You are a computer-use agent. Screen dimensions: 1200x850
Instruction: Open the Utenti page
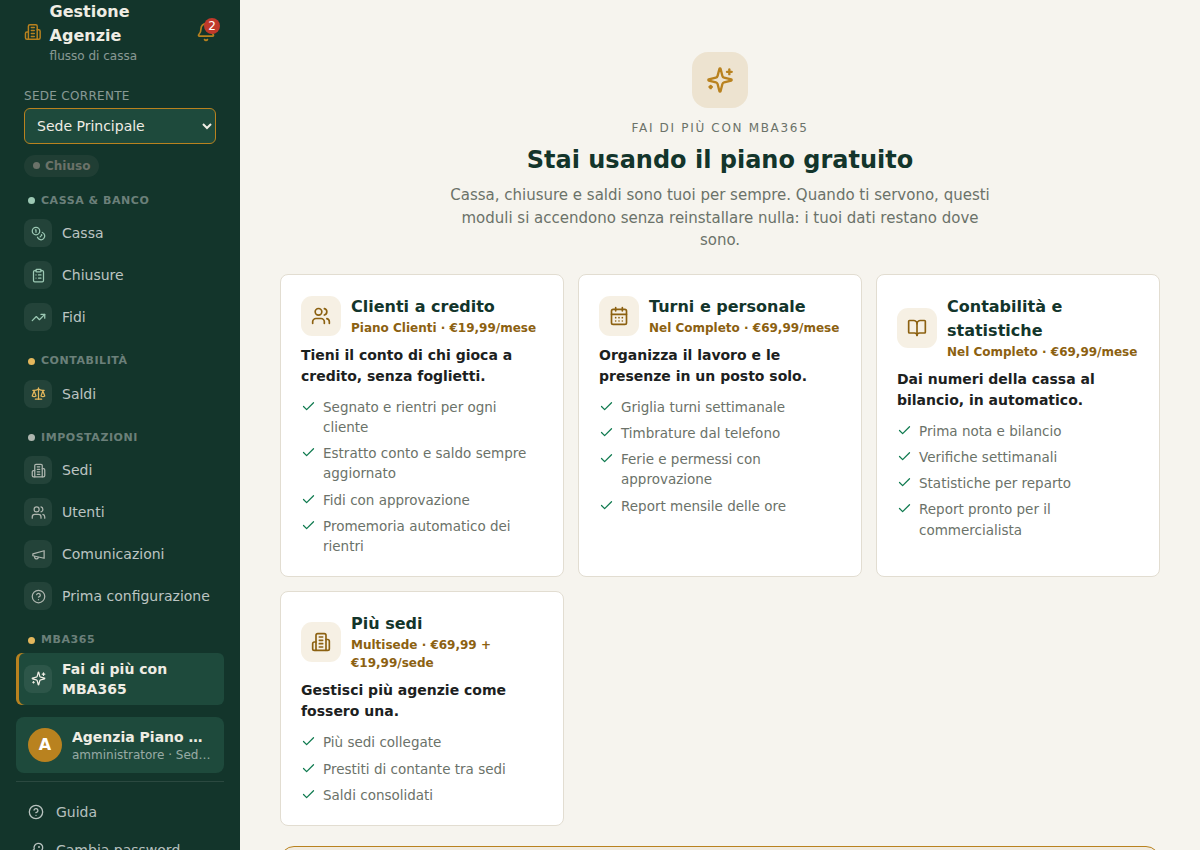point(120,512)
